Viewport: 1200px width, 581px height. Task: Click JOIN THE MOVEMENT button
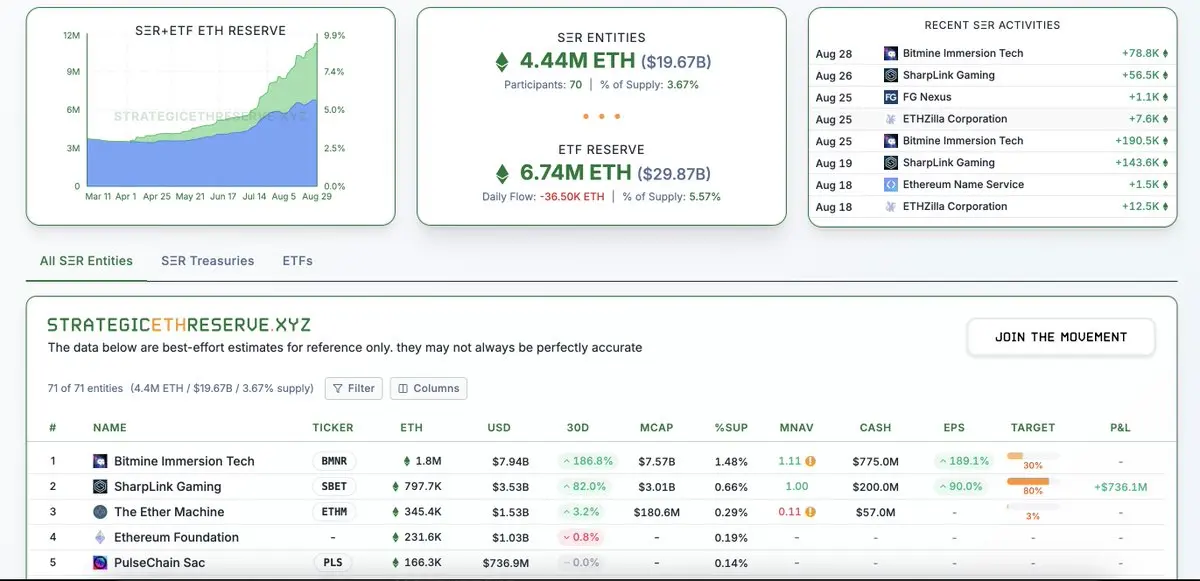1061,338
